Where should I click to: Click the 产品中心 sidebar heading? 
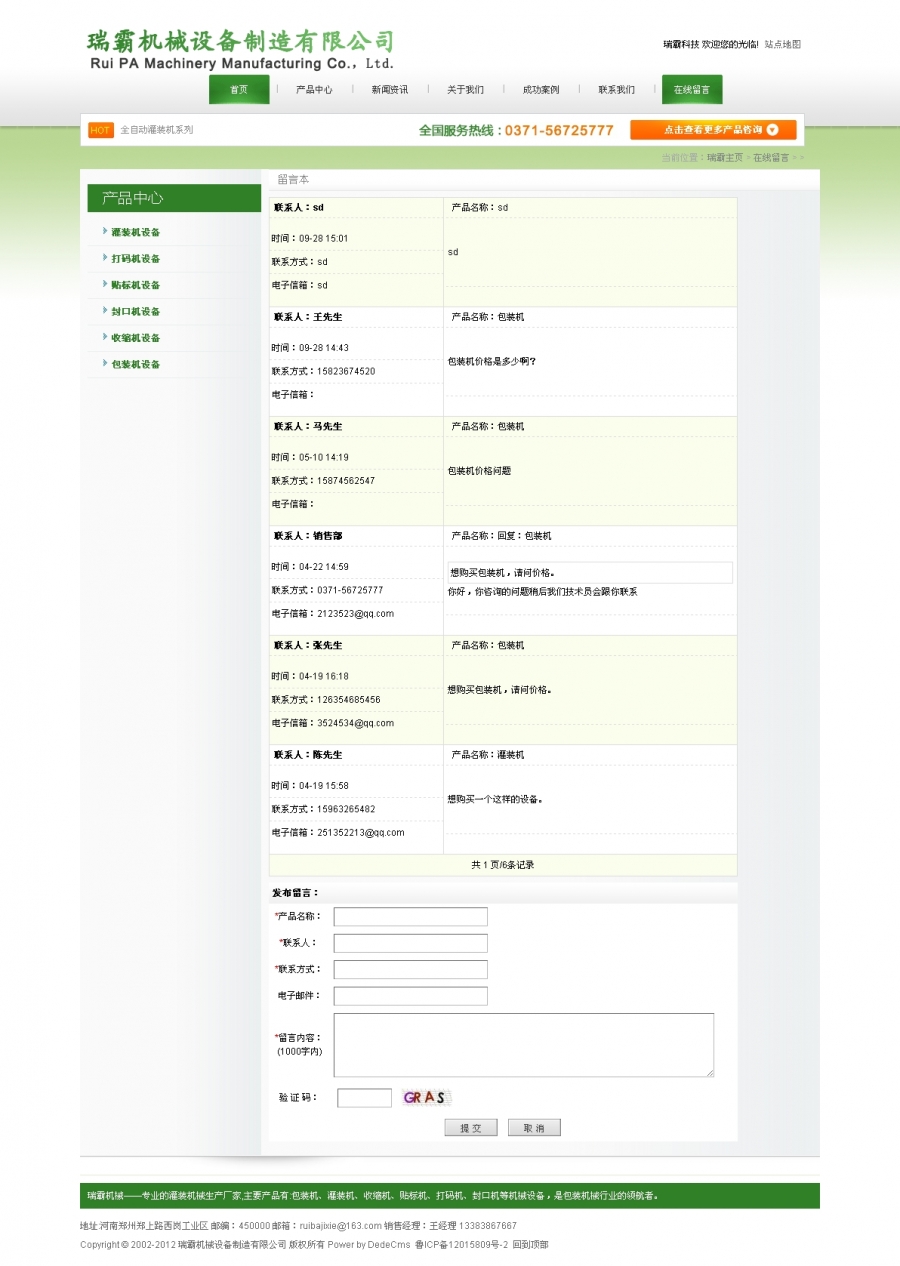click(x=132, y=198)
